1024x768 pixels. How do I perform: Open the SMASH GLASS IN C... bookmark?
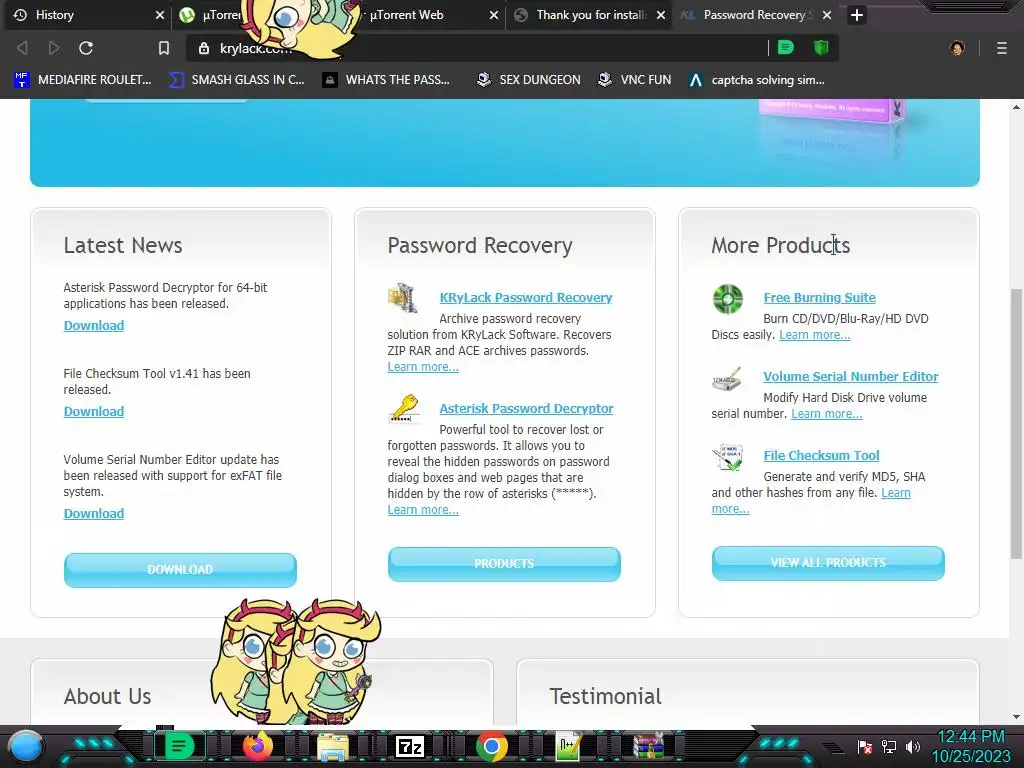[x=237, y=80]
